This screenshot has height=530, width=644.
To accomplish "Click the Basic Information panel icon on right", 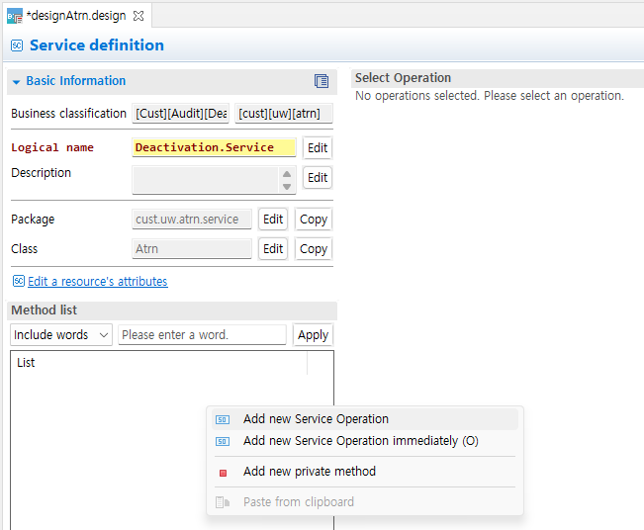I will click(x=321, y=81).
